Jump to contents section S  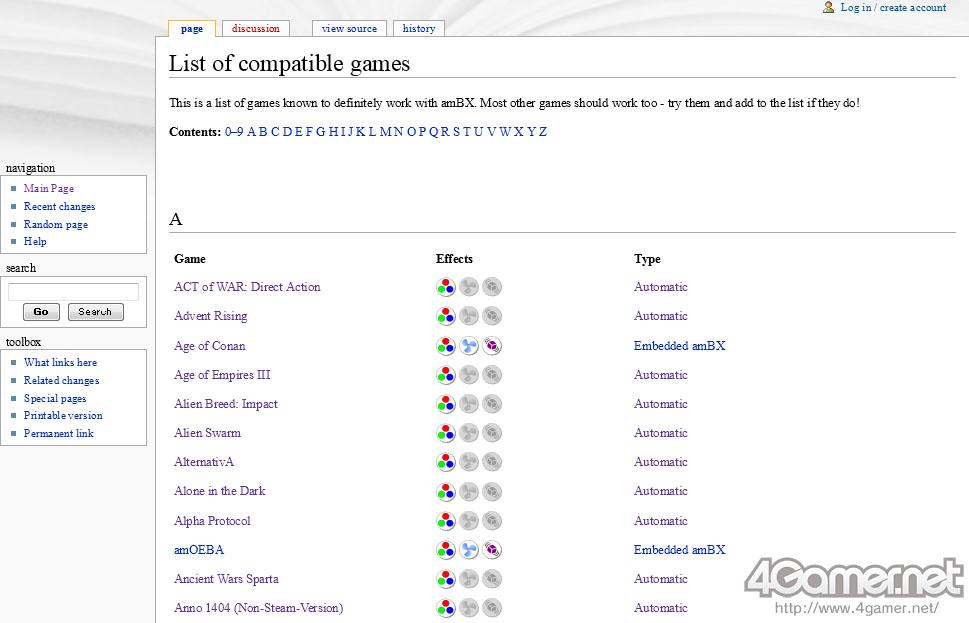[x=456, y=132]
